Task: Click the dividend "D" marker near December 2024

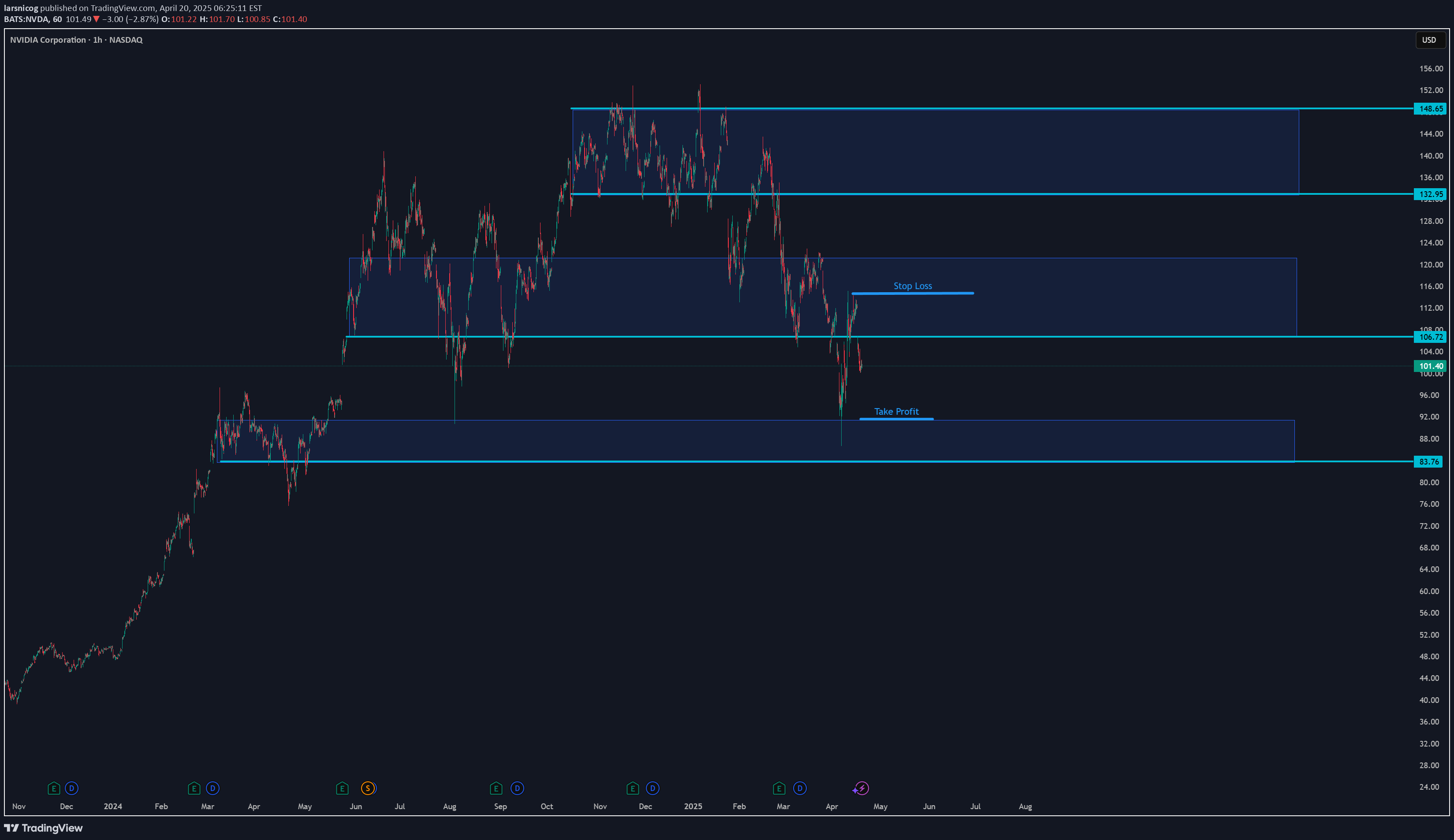Action: [652, 788]
